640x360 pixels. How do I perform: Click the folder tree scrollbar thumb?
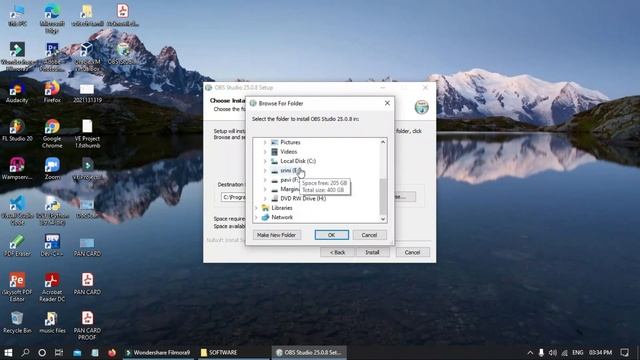click(383, 197)
